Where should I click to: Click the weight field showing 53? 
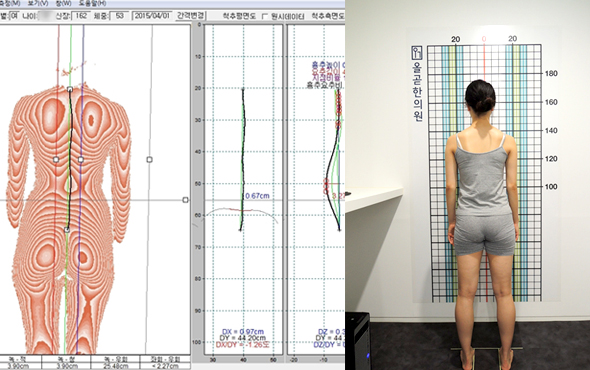pyautogui.click(x=120, y=16)
